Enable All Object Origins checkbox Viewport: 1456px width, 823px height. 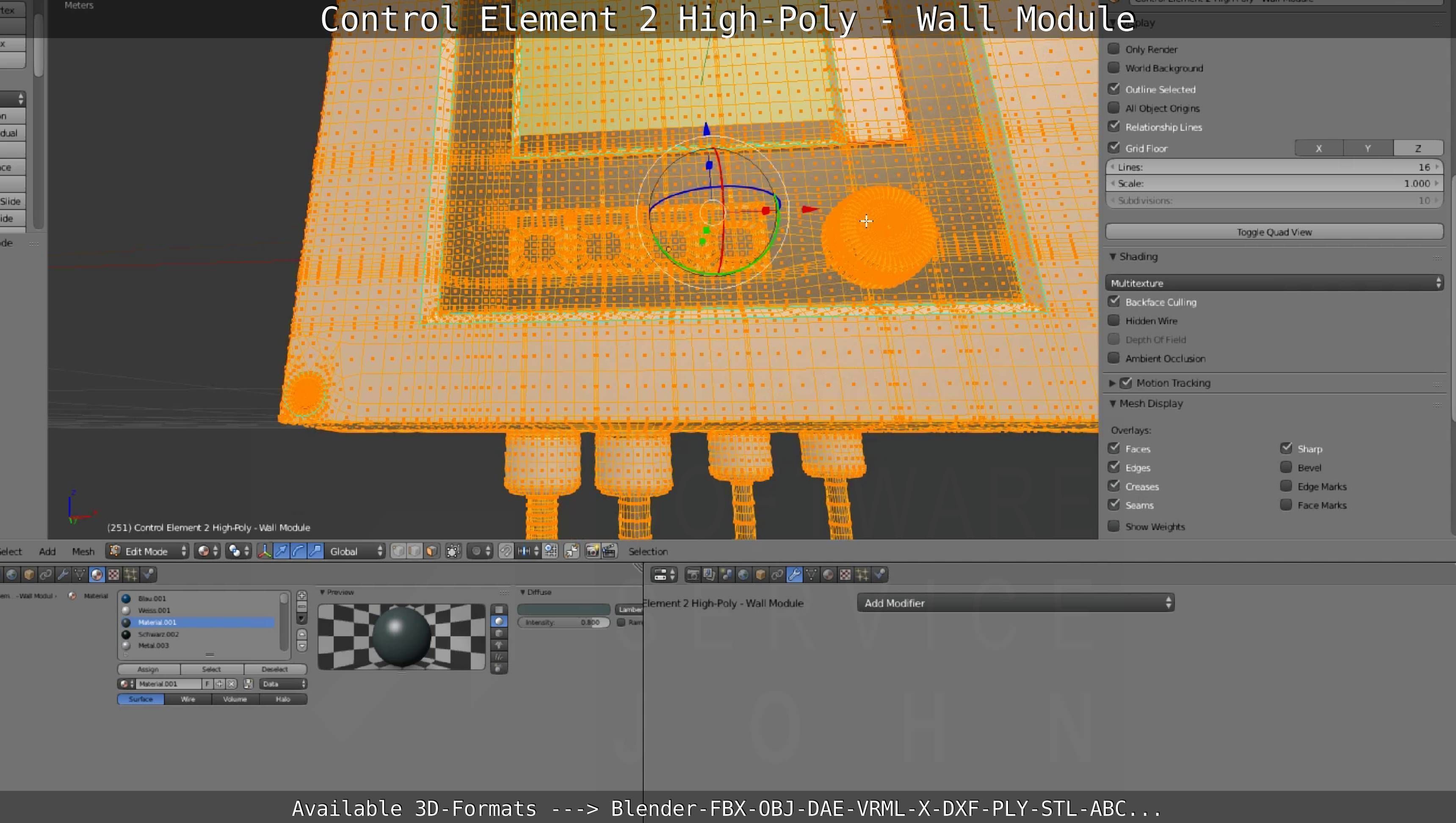coord(1113,108)
